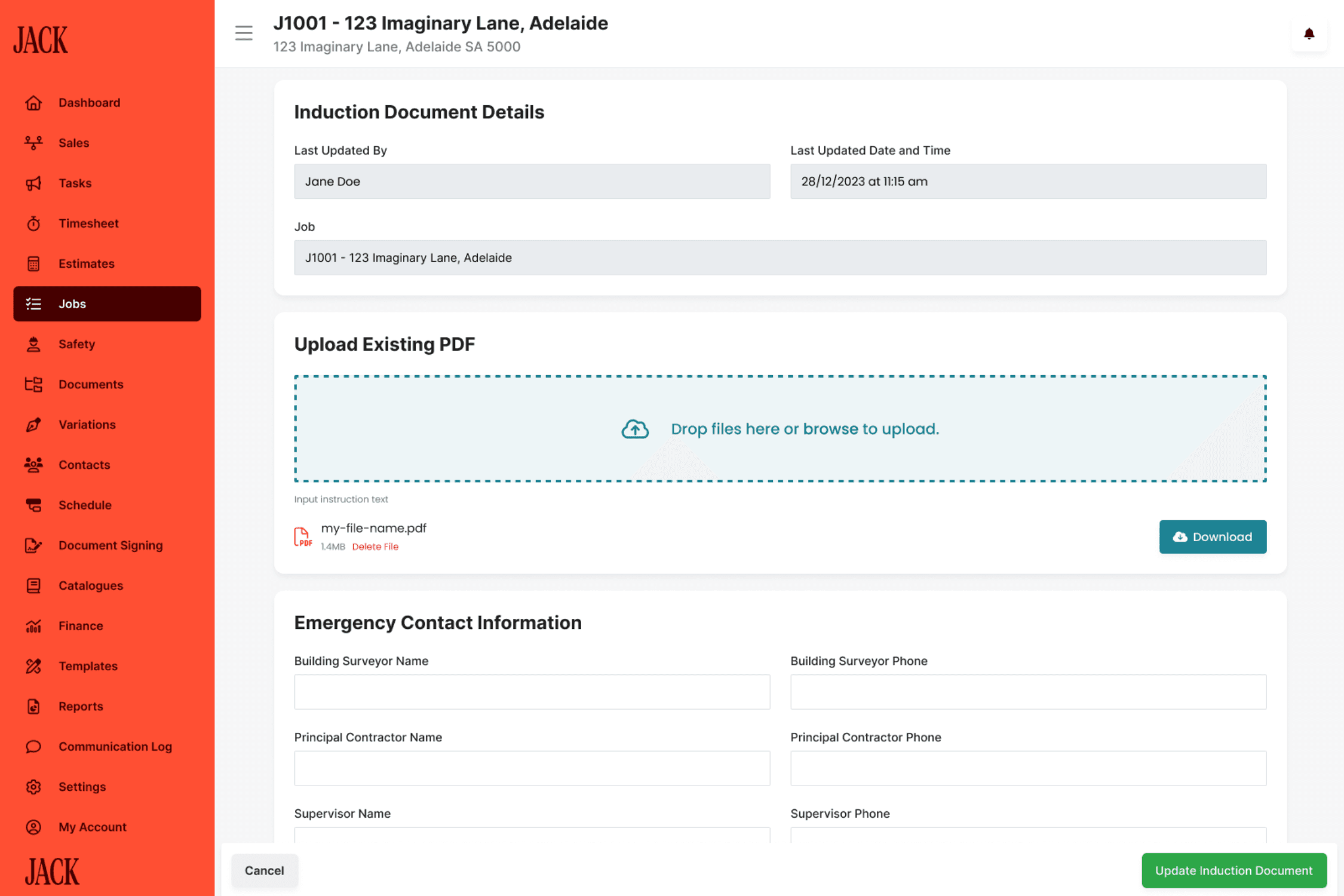Click the Delete File link

[x=375, y=547]
